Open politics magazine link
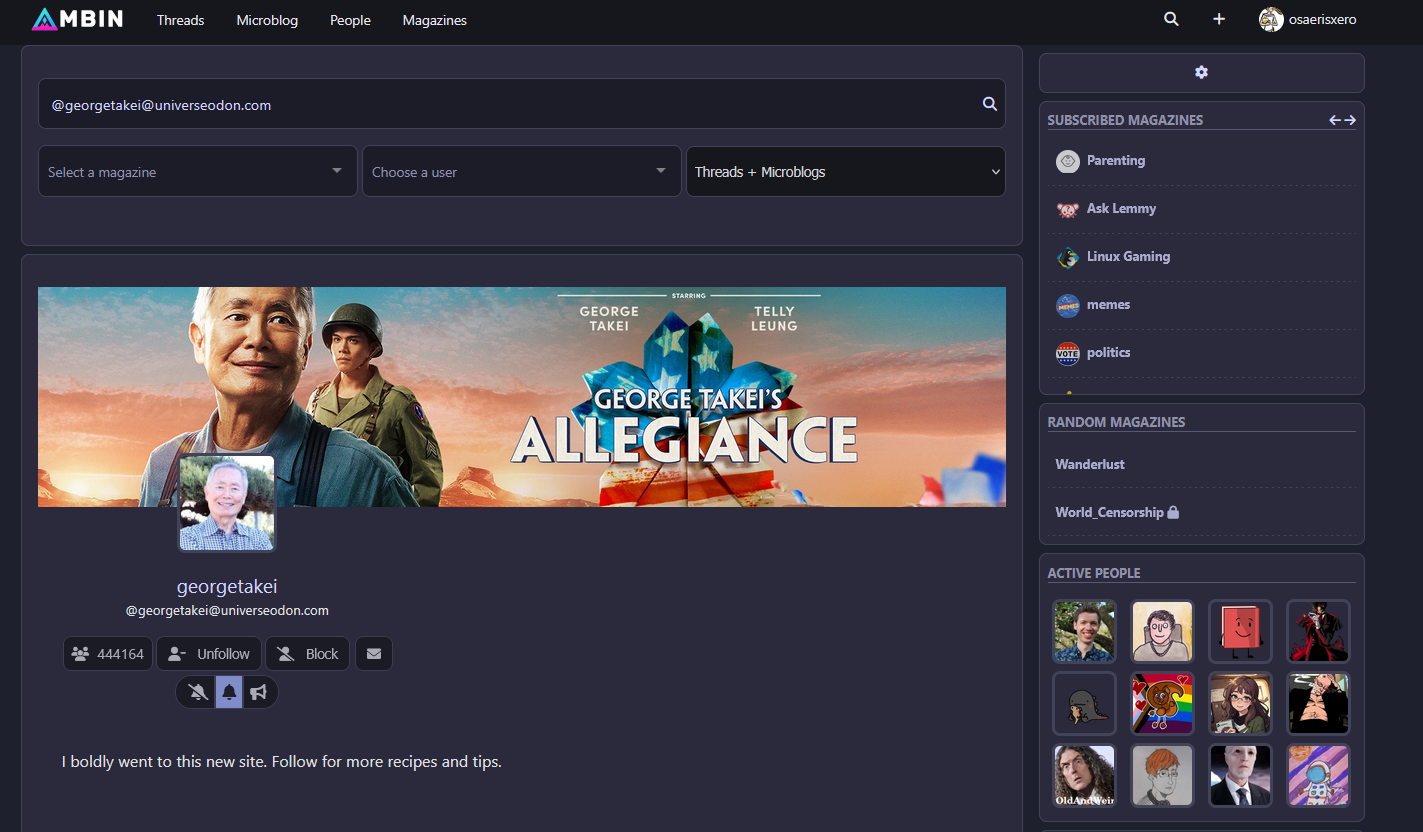The height and width of the screenshot is (832, 1423). pyautogui.click(x=1108, y=352)
